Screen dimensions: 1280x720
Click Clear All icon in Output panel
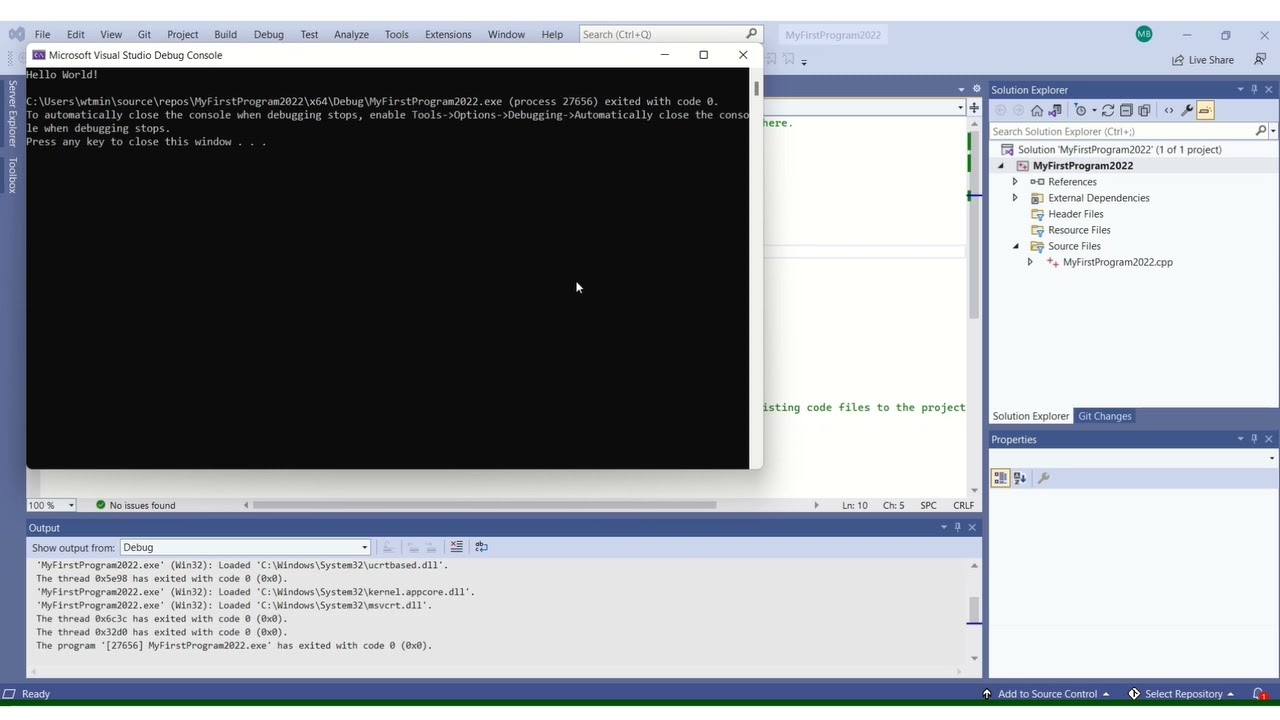click(x=456, y=547)
